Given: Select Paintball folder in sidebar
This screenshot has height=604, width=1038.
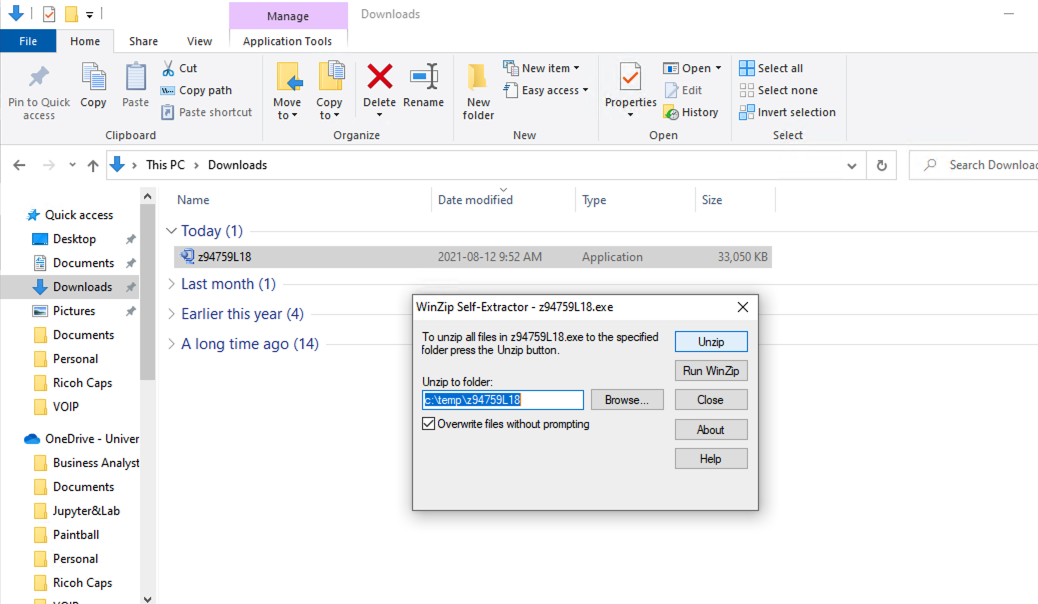Looking at the screenshot, I should [x=76, y=534].
